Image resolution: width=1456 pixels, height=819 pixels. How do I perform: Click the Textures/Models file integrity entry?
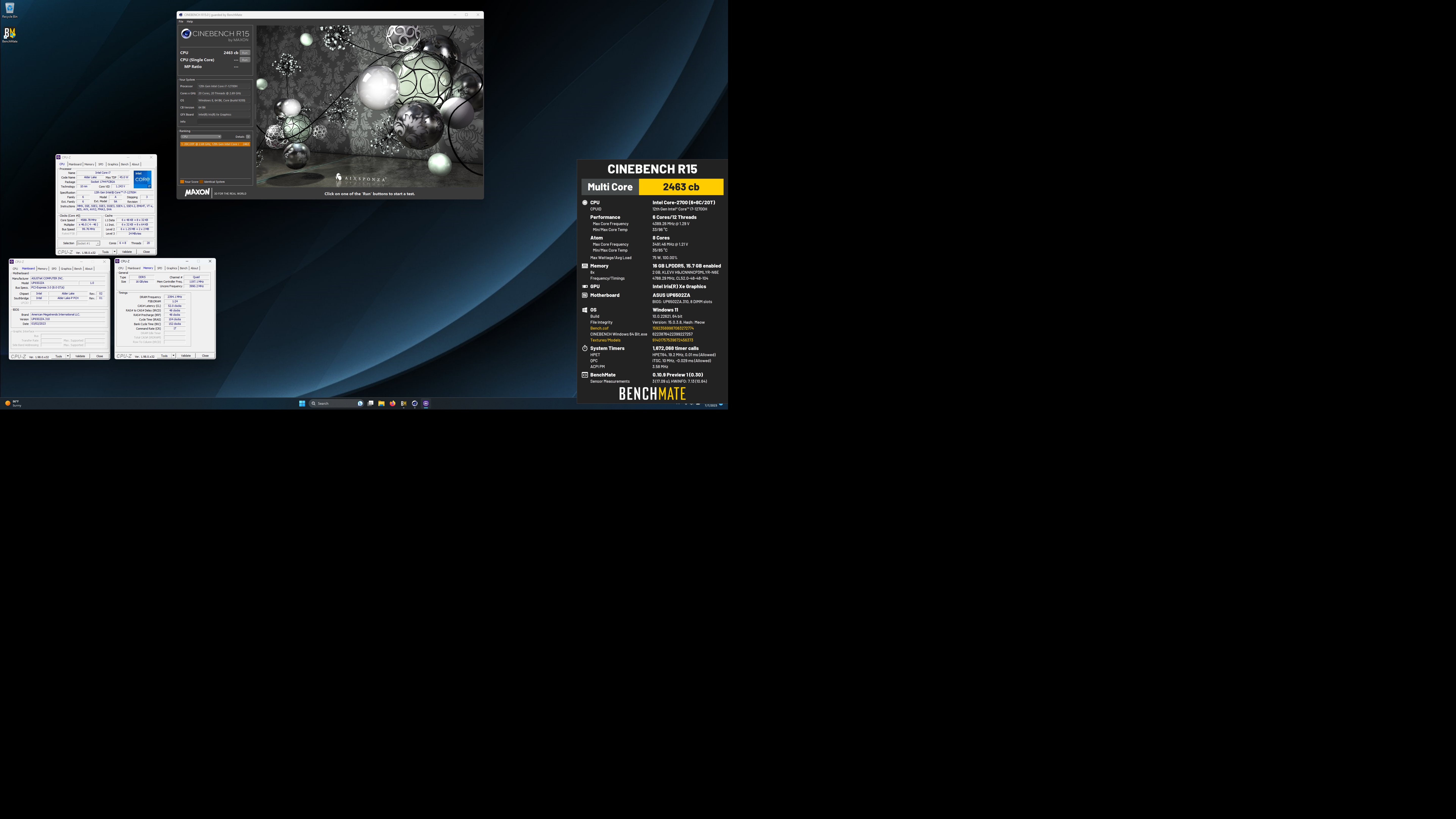point(605,340)
